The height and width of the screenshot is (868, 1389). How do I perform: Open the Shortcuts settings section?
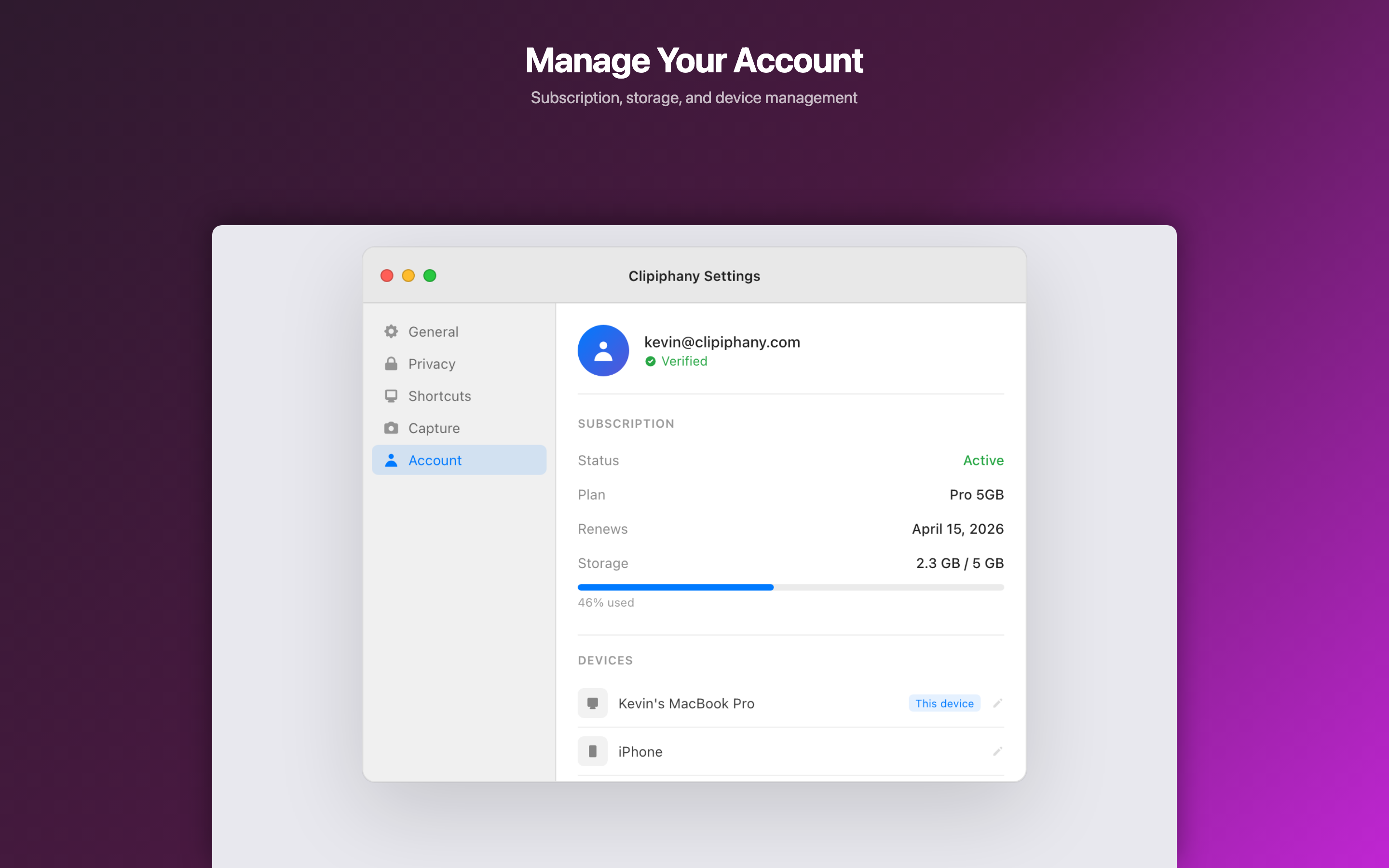click(459, 395)
